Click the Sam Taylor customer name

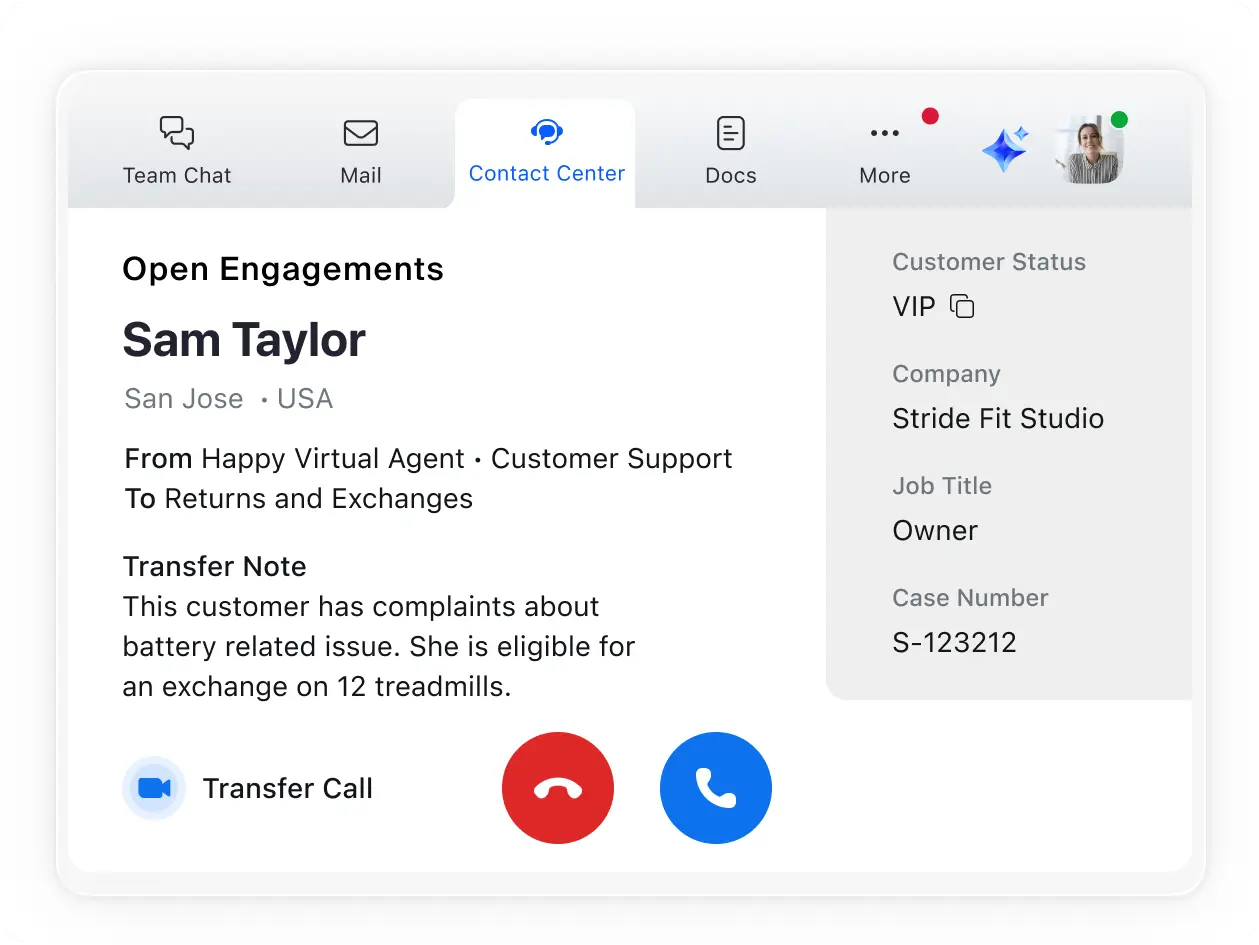point(244,340)
